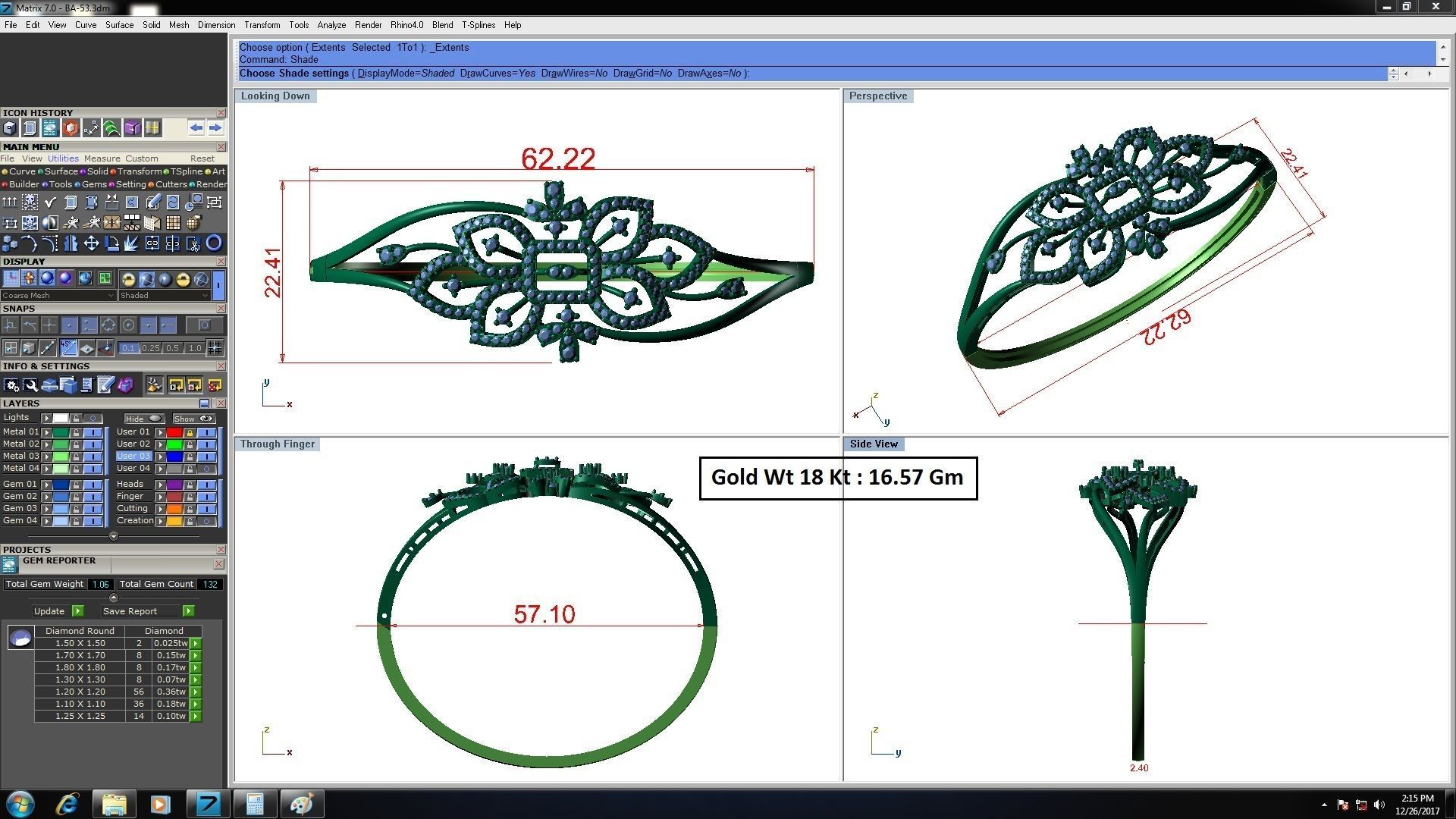Screen dimensions: 1456x819
Task: Click in the command prompt Shade settings line
Action: tap(811, 74)
